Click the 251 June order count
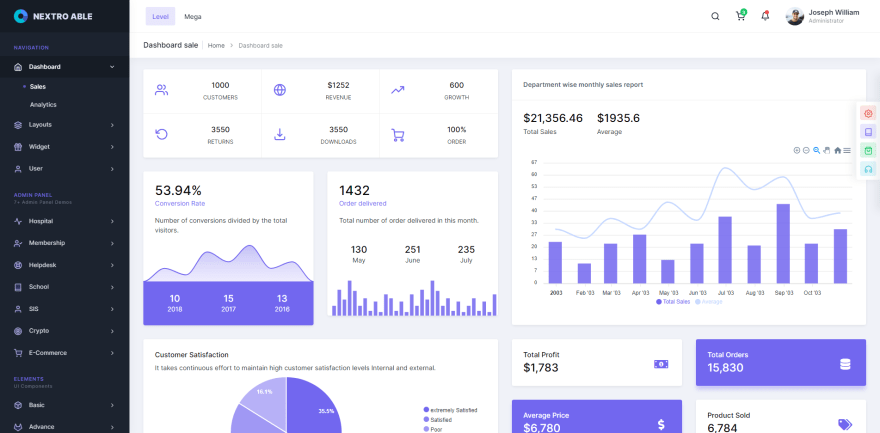 click(x=412, y=250)
